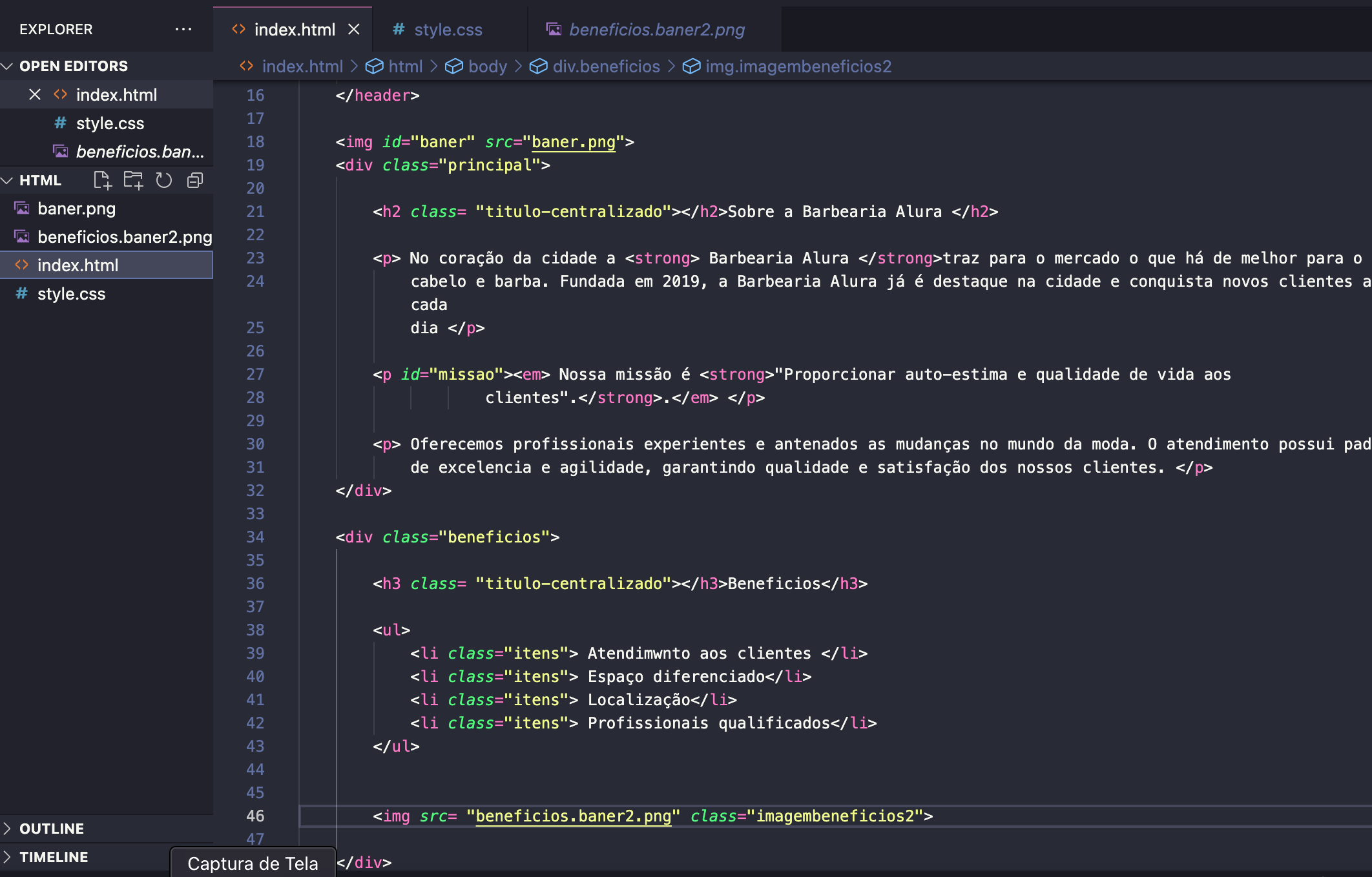Click "principal" class value on line 19
1372x877 pixels.
489,165
